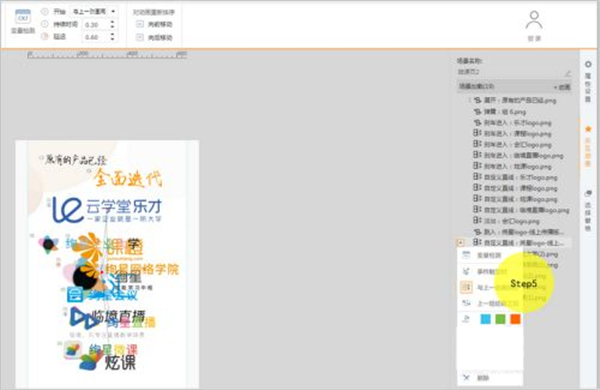The width and height of the screenshot is (600, 390).
Task: Choose 删除 delete in the context menu
Action: (x=490, y=378)
